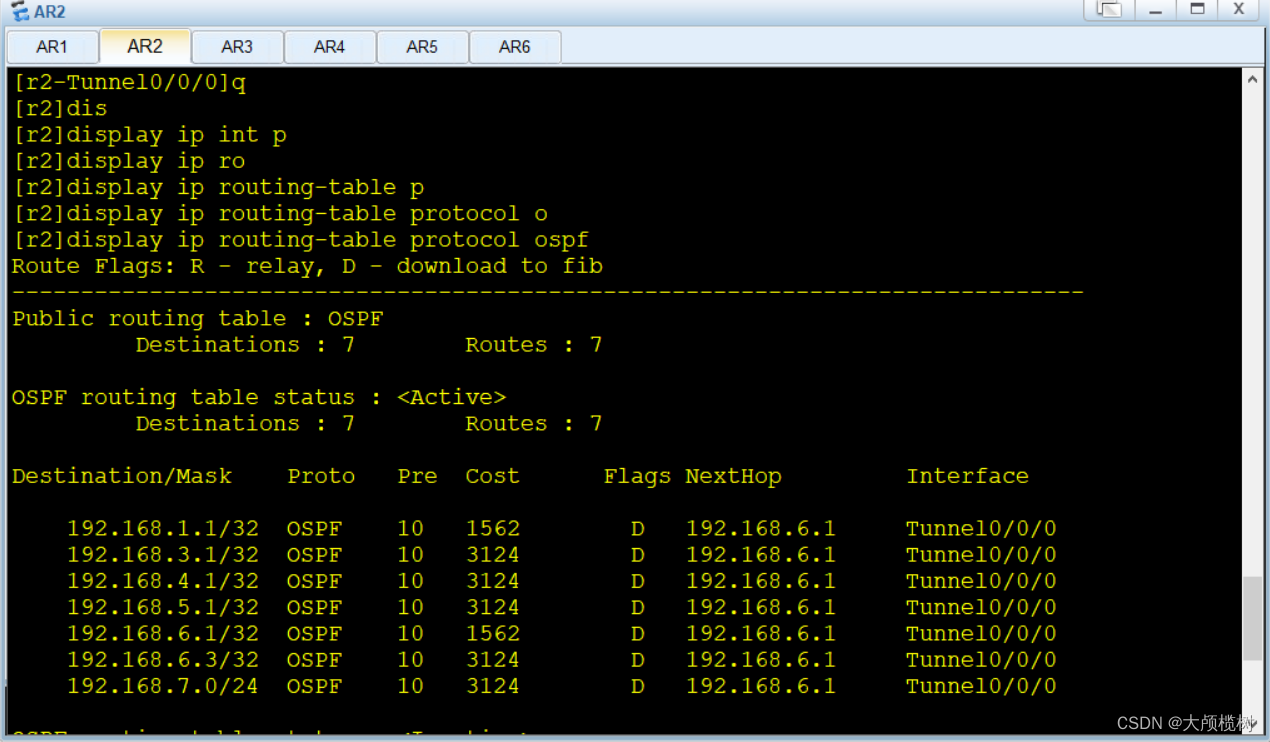The height and width of the screenshot is (742, 1270).
Task: Click the Cost column header
Action: (493, 476)
